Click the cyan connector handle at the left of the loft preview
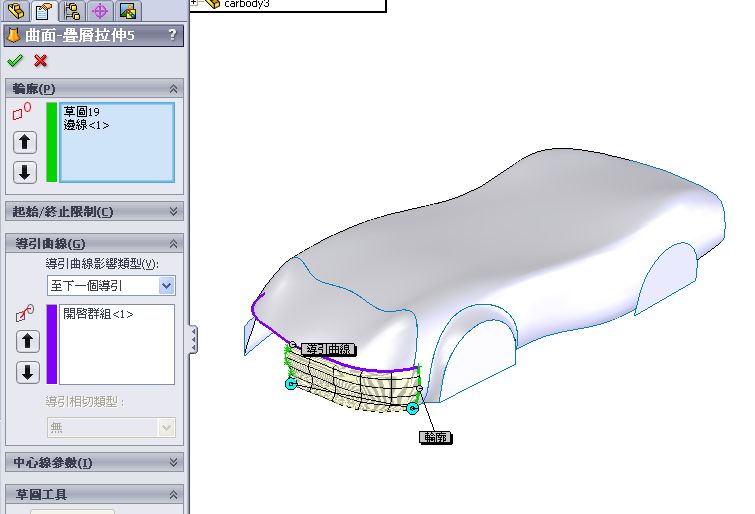755x514 pixels. (291, 383)
